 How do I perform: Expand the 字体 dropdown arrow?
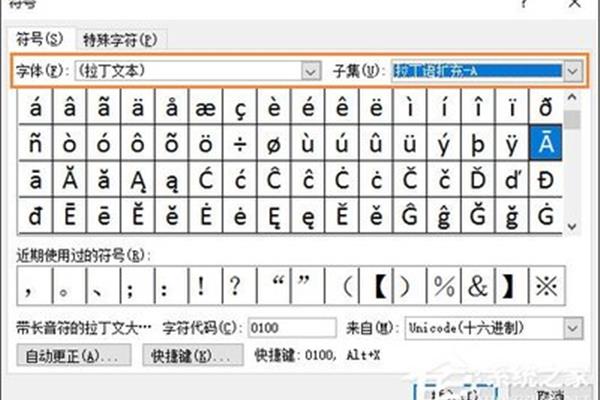click(x=311, y=71)
